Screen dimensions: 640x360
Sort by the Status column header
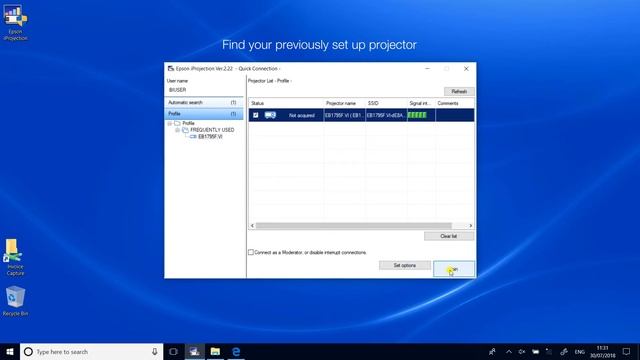click(286, 103)
